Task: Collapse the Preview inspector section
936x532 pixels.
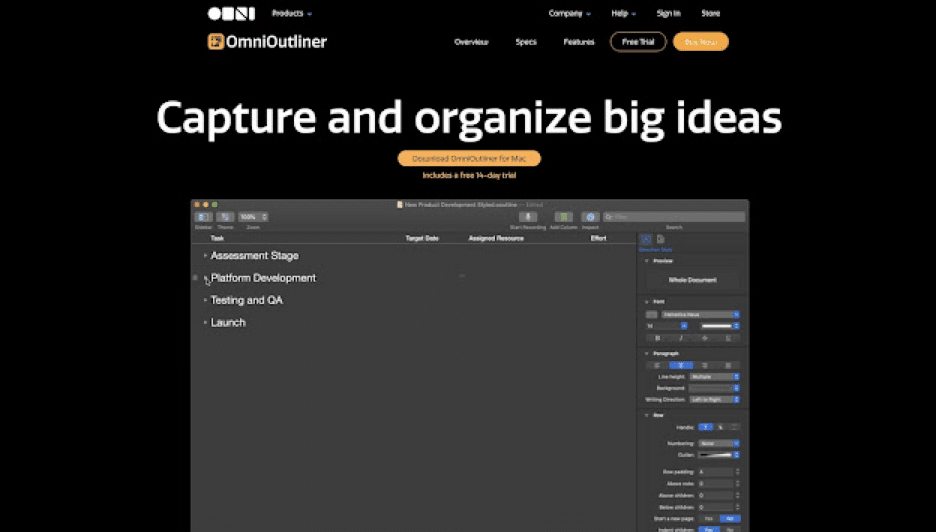Action: point(646,261)
